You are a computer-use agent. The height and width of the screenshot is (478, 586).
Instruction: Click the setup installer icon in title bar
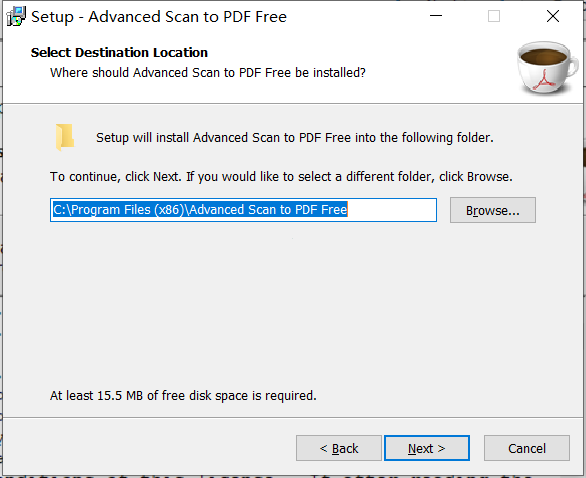click(16, 16)
